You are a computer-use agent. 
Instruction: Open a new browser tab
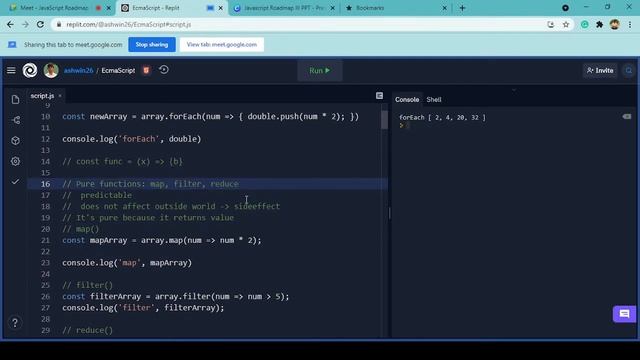click(x=462, y=8)
